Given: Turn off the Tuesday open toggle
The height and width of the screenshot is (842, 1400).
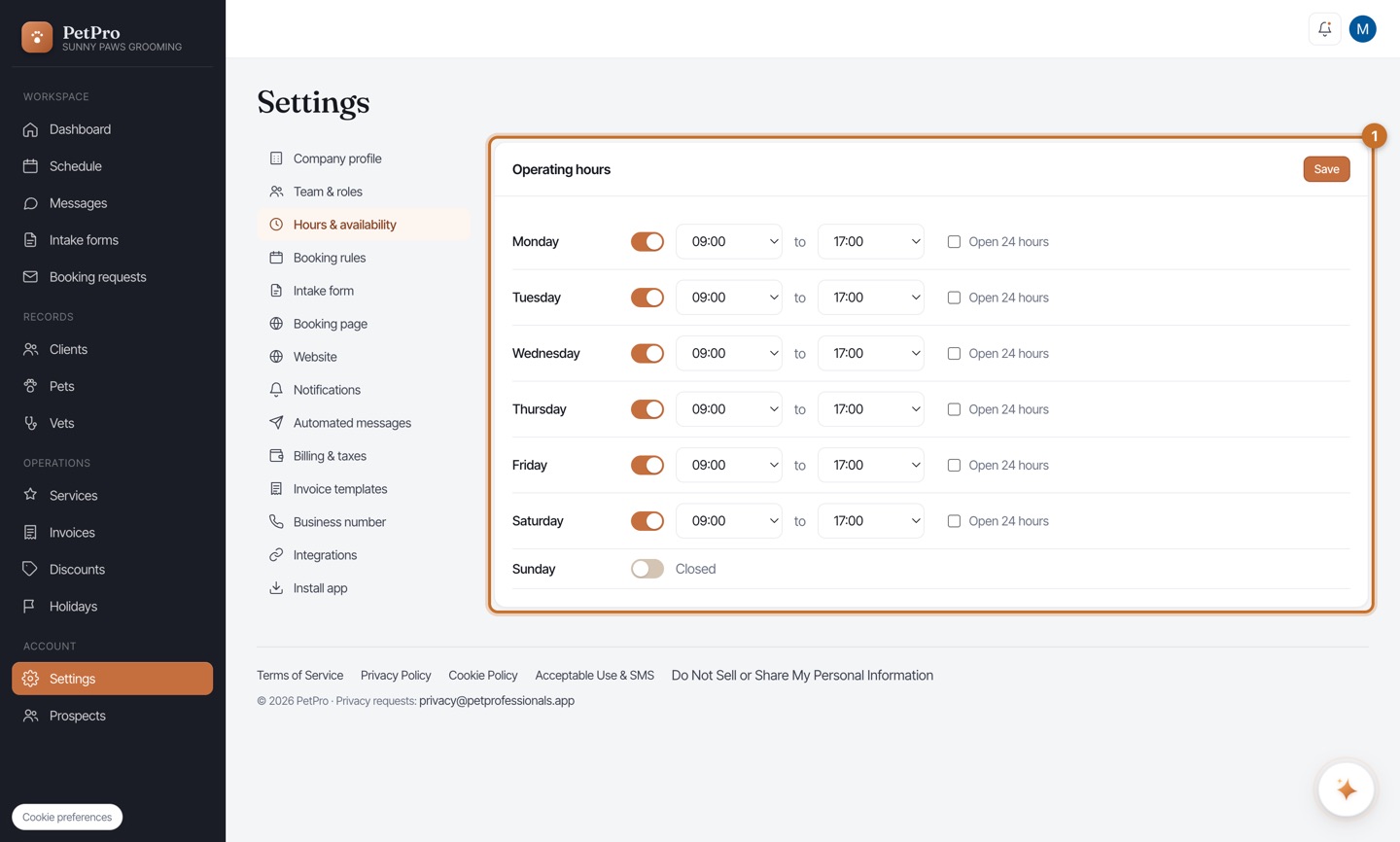Looking at the screenshot, I should click(647, 298).
